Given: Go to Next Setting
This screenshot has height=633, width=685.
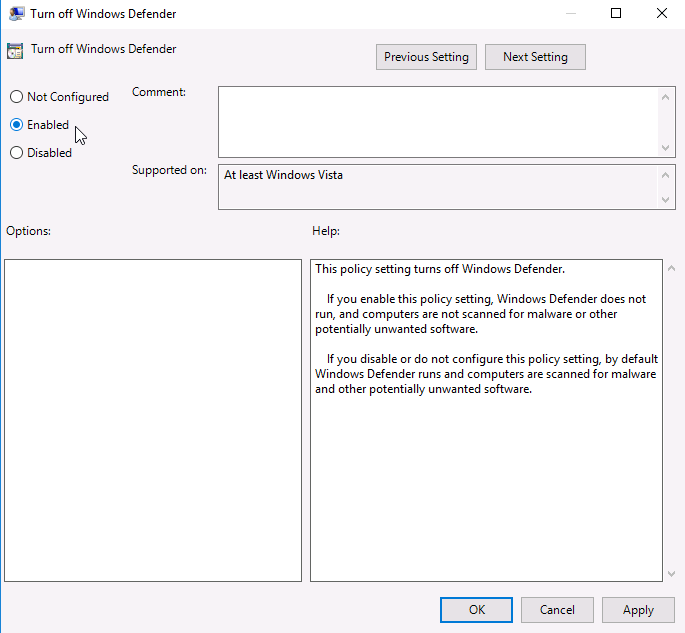Looking at the screenshot, I should [x=535, y=57].
